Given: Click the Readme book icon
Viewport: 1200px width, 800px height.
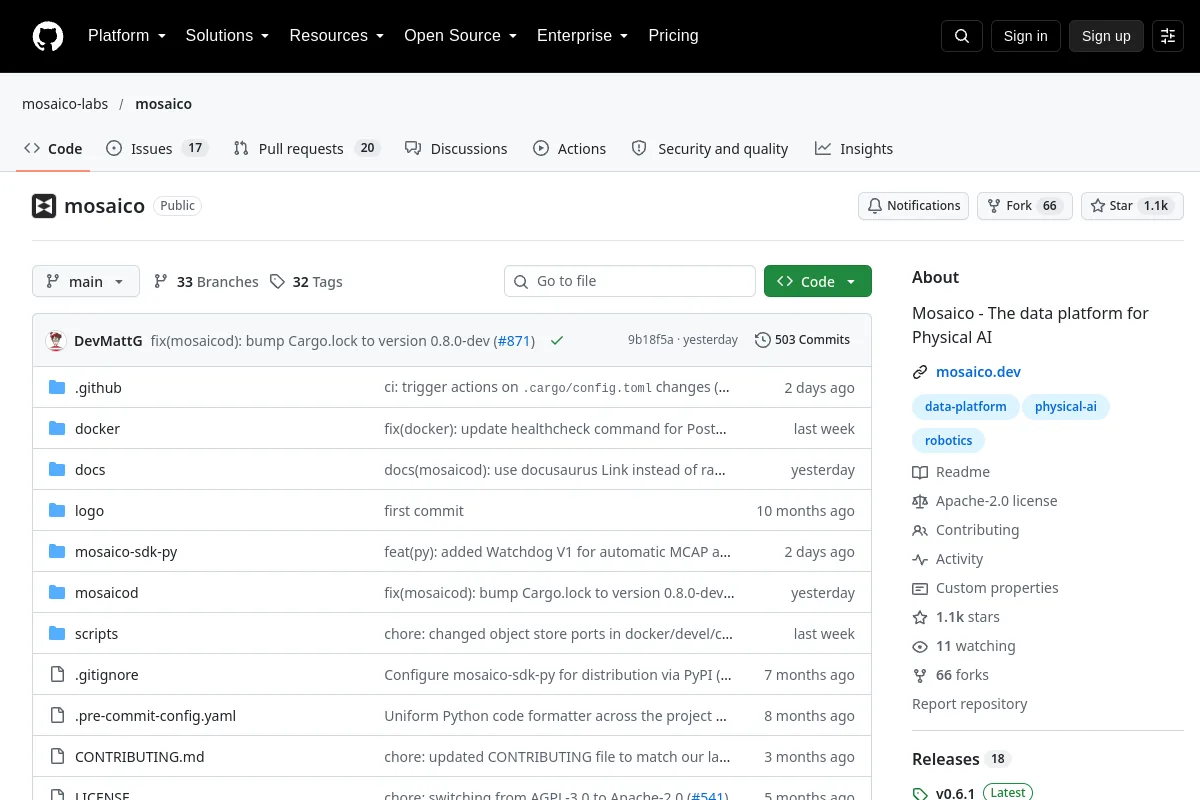Looking at the screenshot, I should [x=920, y=472].
